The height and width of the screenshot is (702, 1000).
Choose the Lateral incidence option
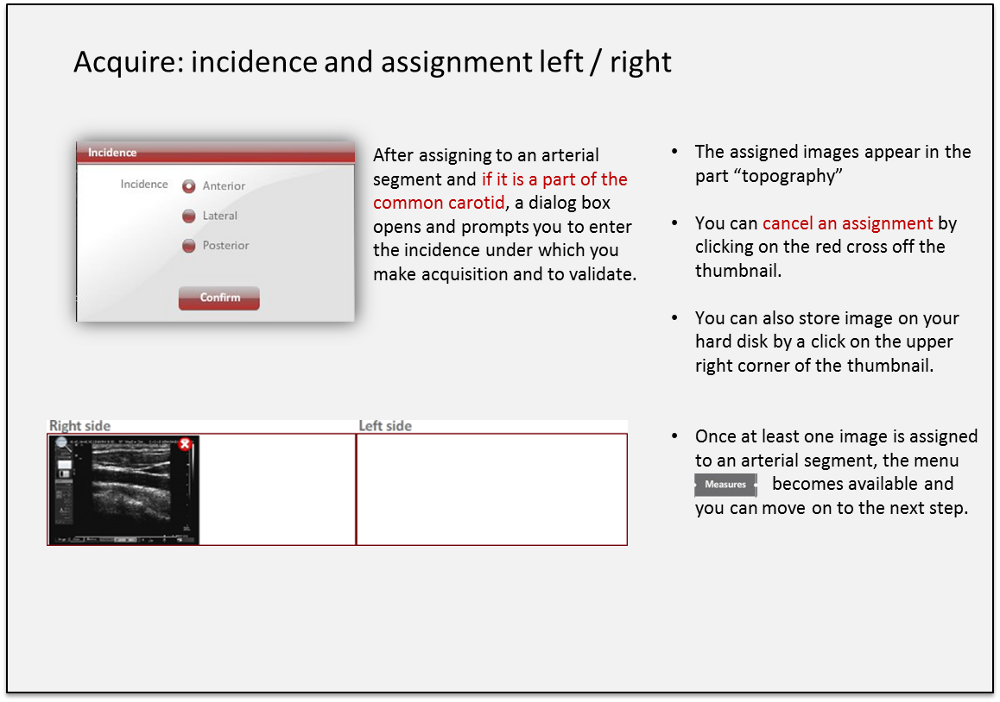coord(188,216)
